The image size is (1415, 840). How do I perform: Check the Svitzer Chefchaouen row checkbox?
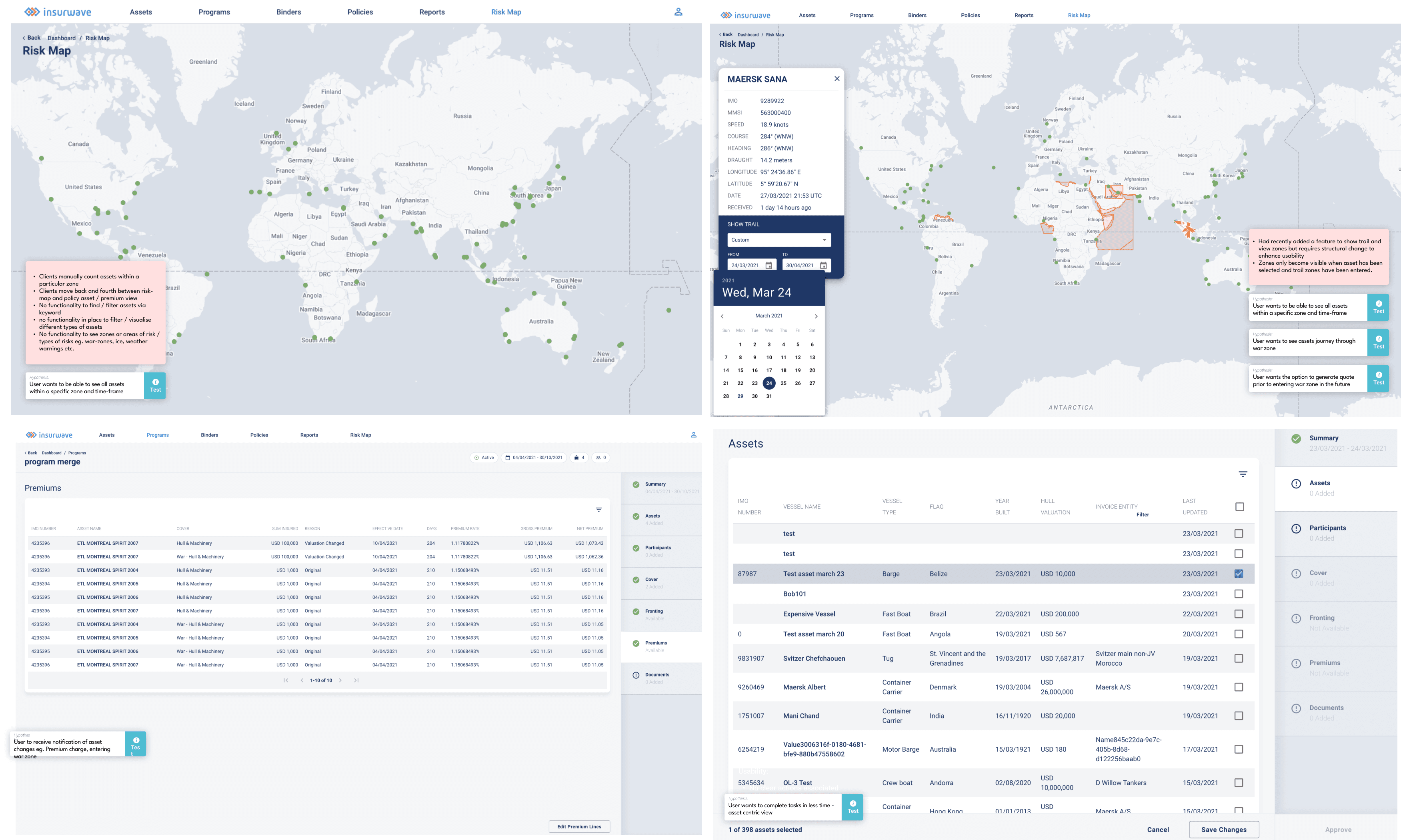click(x=1239, y=658)
